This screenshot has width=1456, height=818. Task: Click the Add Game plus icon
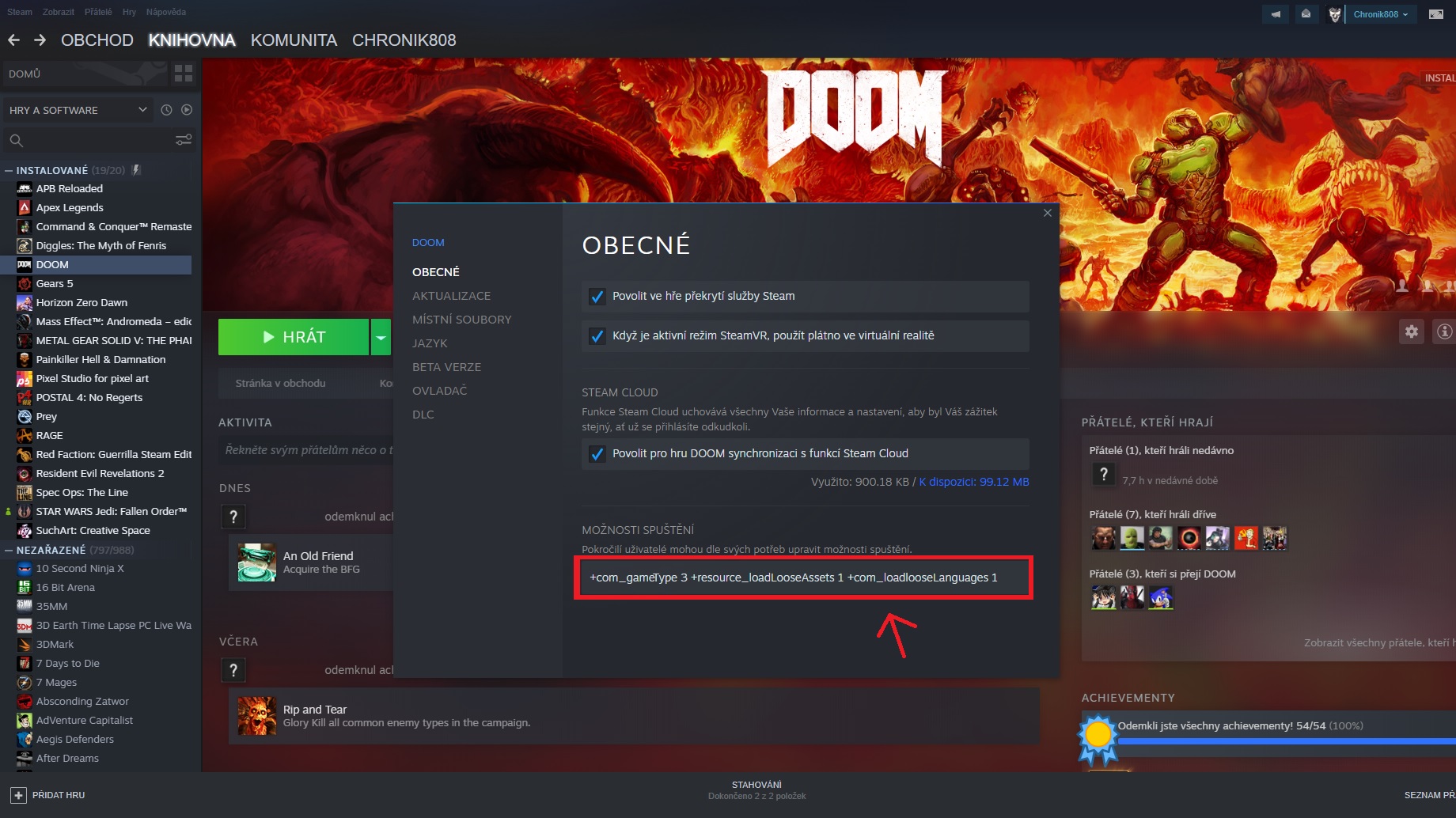18,795
